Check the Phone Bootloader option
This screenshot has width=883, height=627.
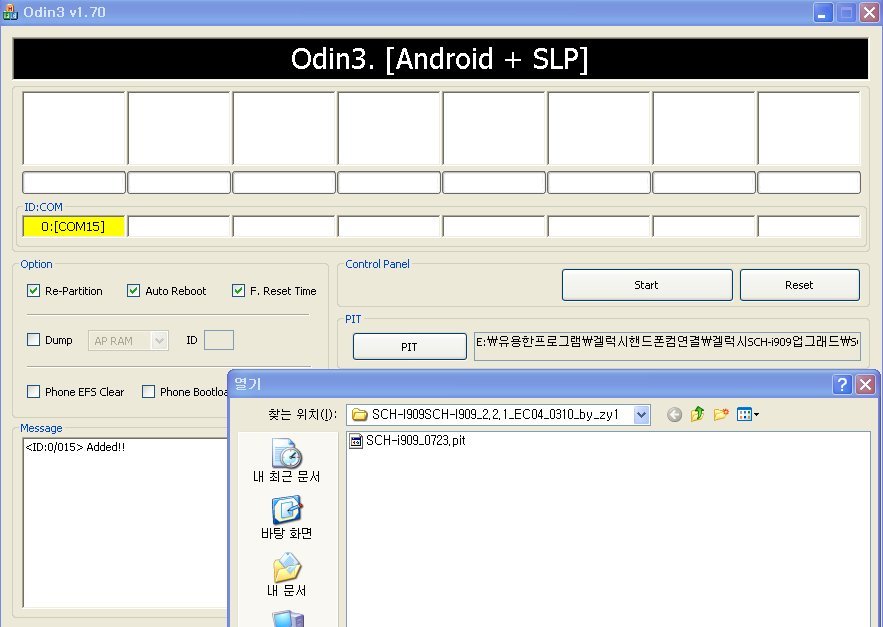point(148,392)
